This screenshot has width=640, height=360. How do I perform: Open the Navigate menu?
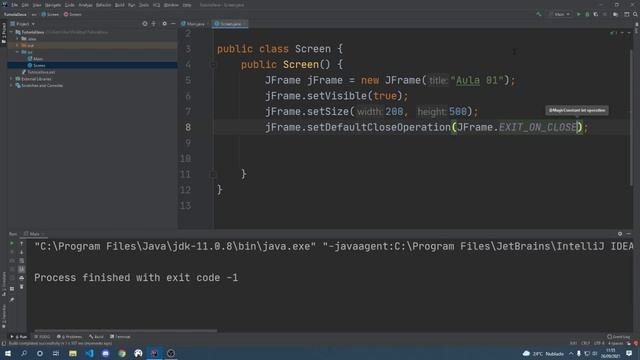pyautogui.click(x=53, y=5)
